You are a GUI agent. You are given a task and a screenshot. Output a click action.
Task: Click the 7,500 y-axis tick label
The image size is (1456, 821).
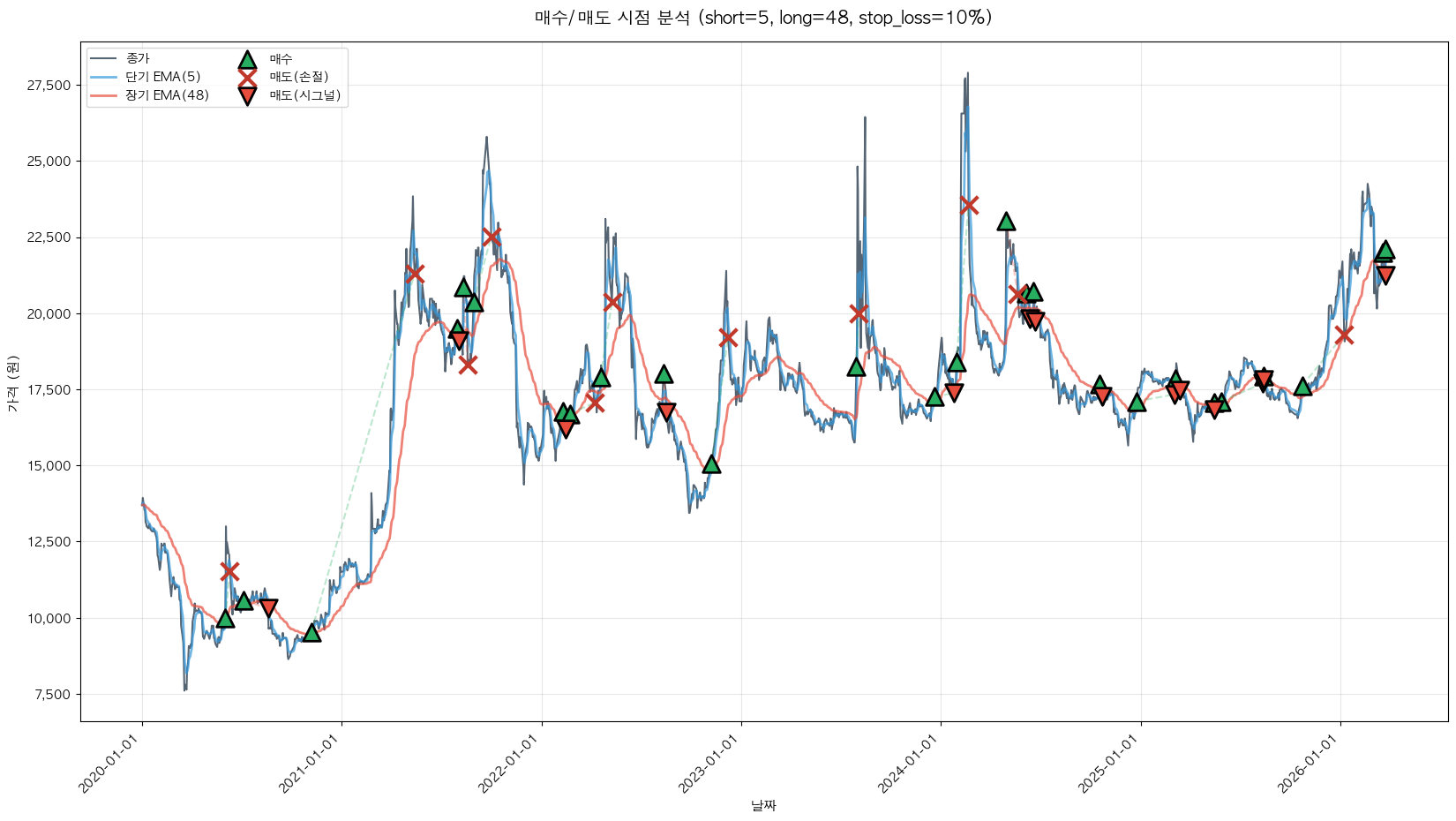tap(53, 695)
